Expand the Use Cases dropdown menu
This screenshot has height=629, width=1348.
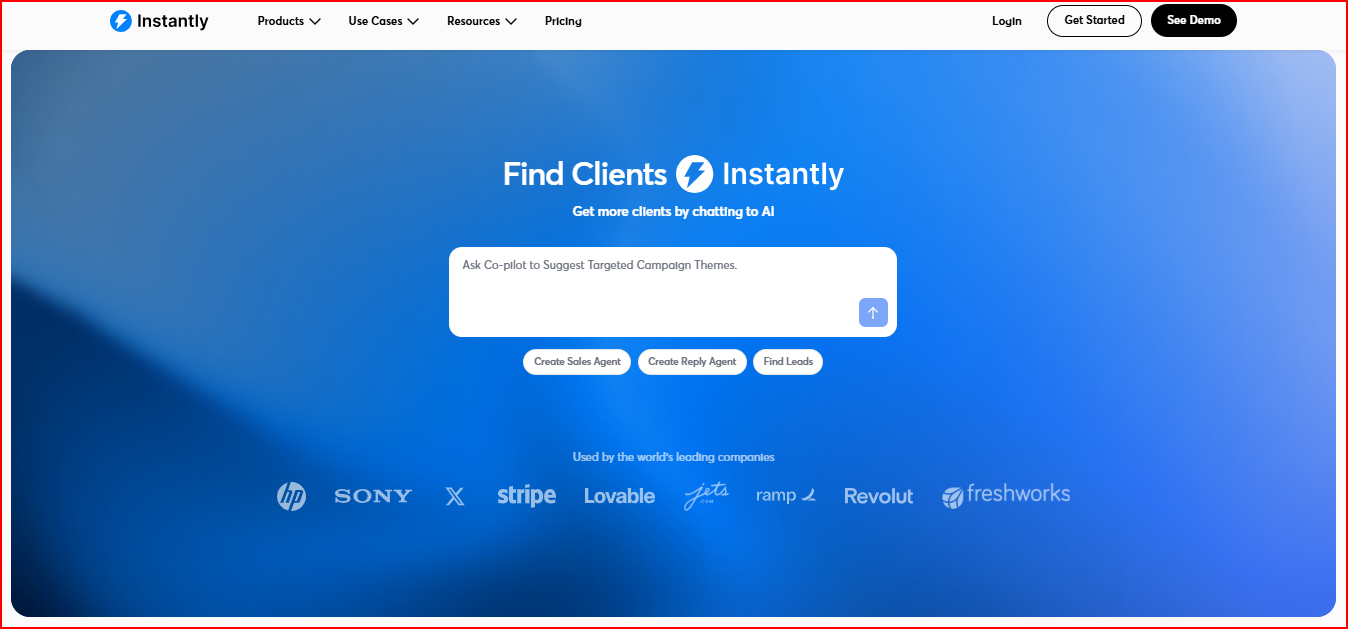384,21
